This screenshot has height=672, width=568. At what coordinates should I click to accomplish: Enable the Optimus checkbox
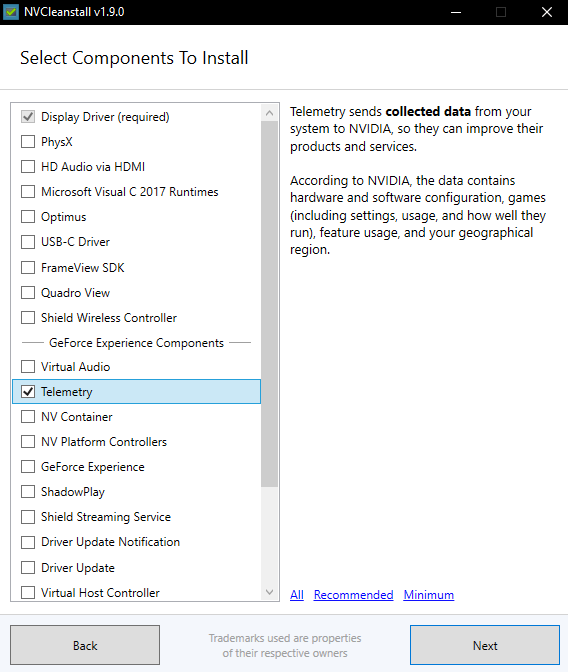(28, 216)
